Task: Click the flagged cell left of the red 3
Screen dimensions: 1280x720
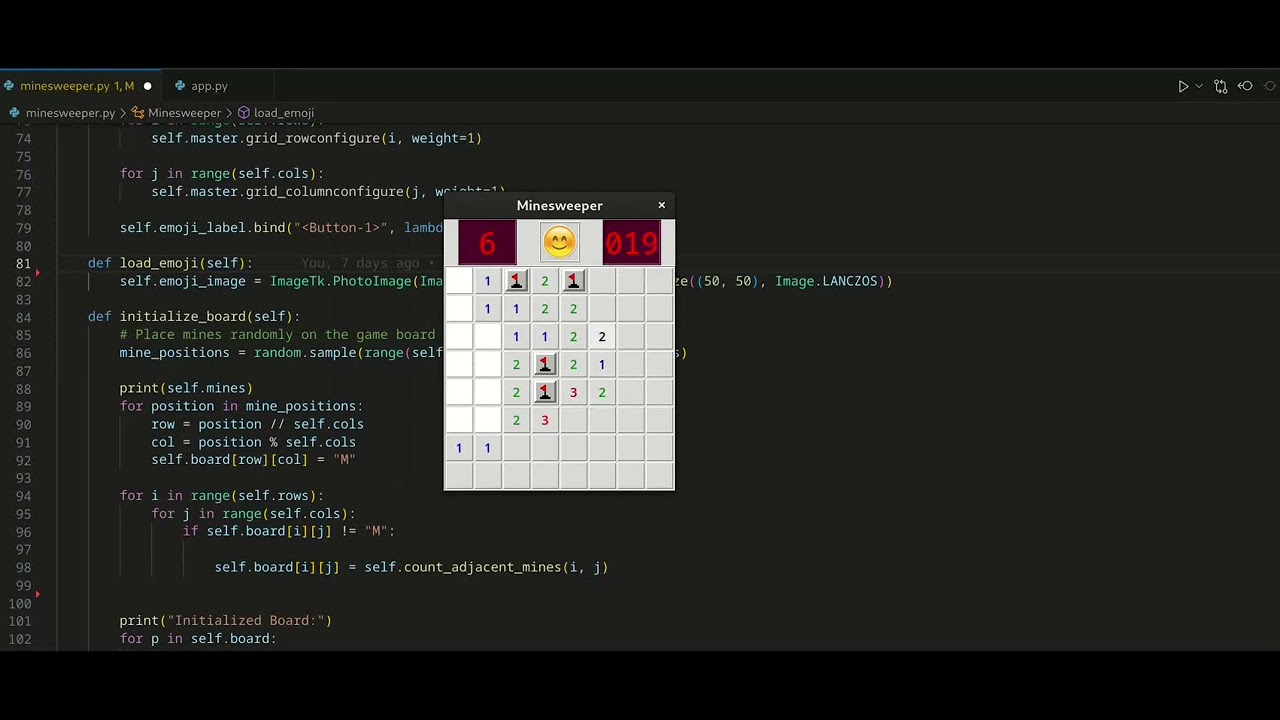Action: coord(544,392)
